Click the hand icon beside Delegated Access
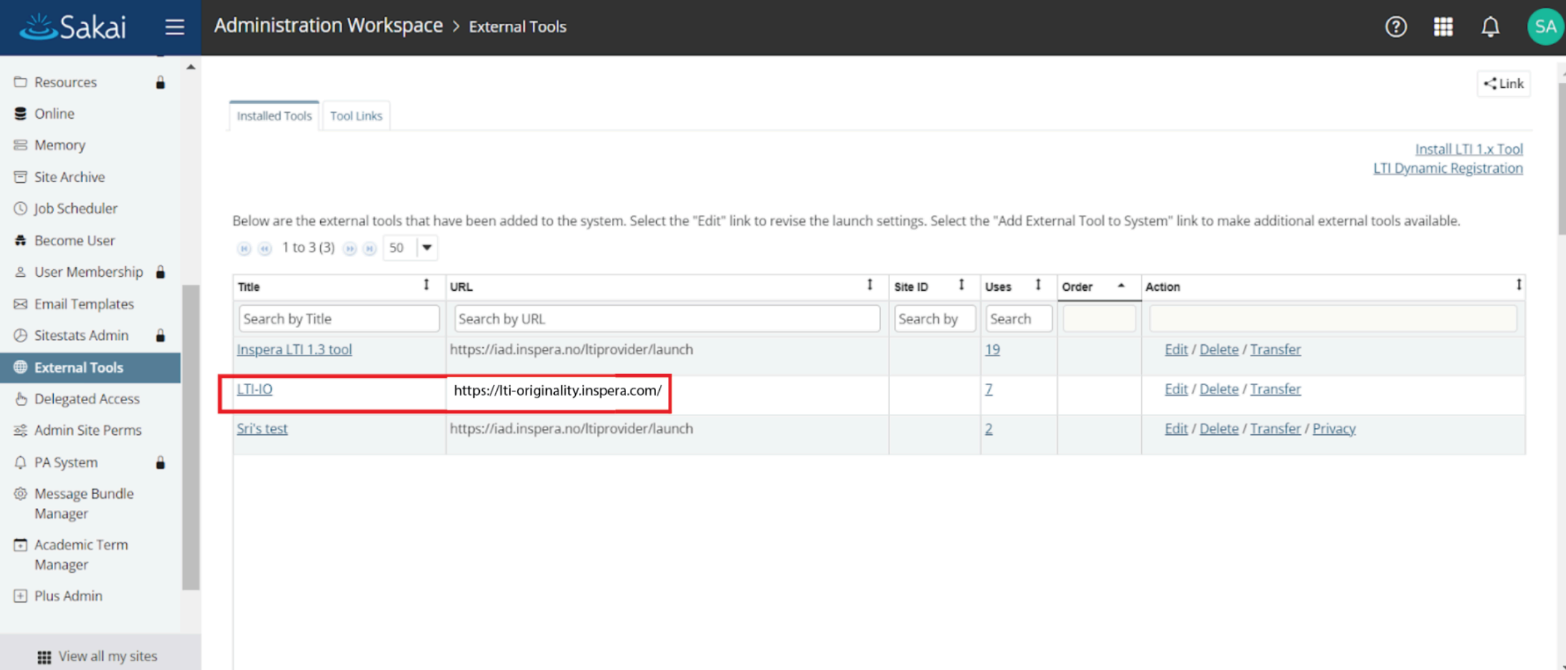 (20, 399)
